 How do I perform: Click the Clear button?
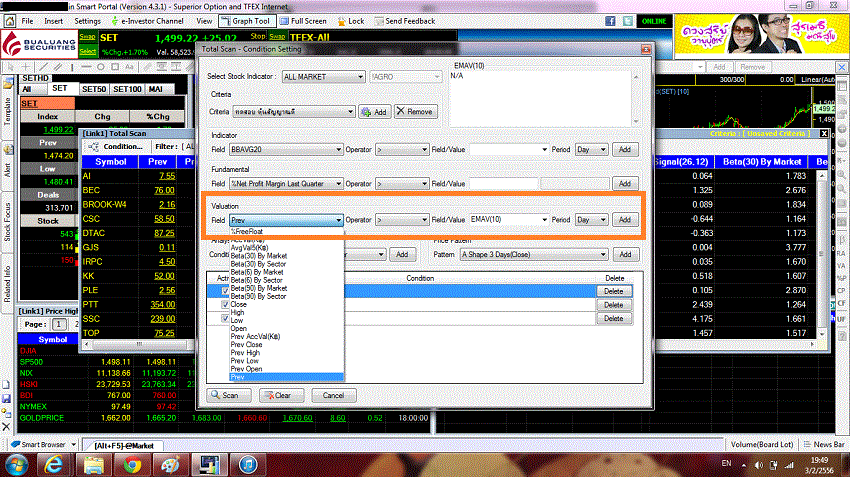point(281,396)
